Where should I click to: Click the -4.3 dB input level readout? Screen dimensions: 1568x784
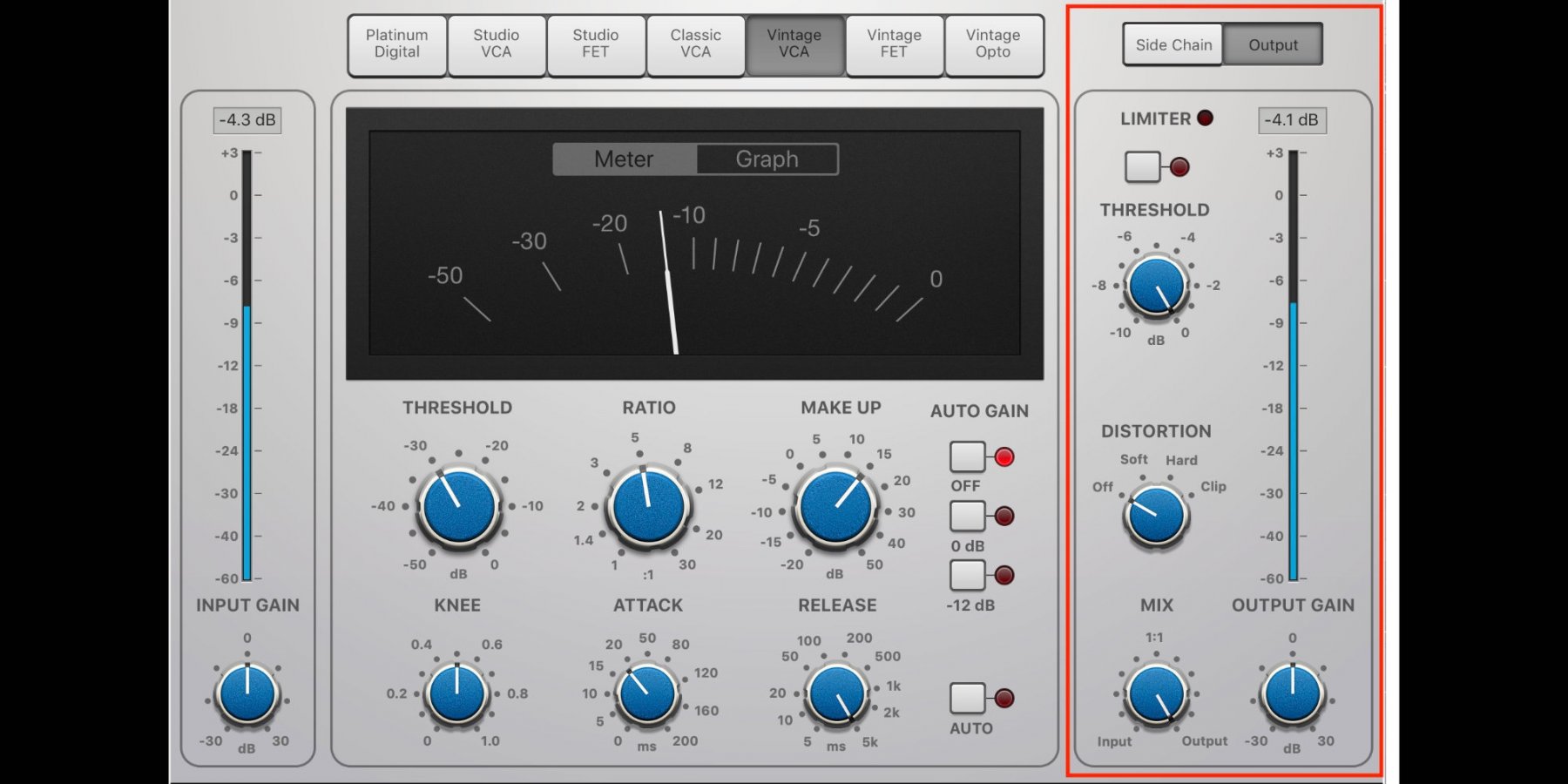pos(247,120)
